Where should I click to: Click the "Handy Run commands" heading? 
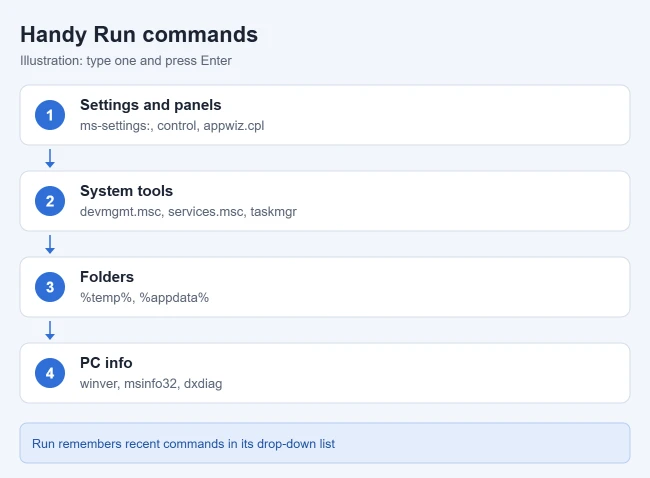tap(139, 34)
